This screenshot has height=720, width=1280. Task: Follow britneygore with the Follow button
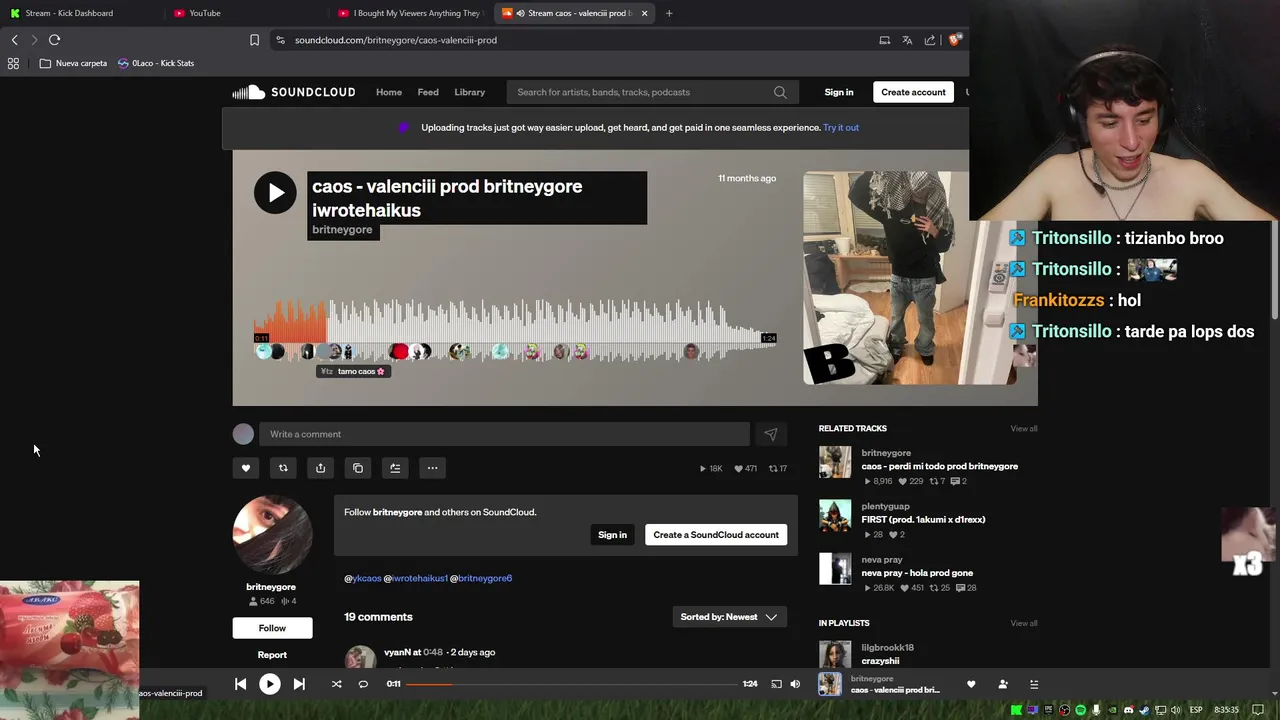coord(272,628)
